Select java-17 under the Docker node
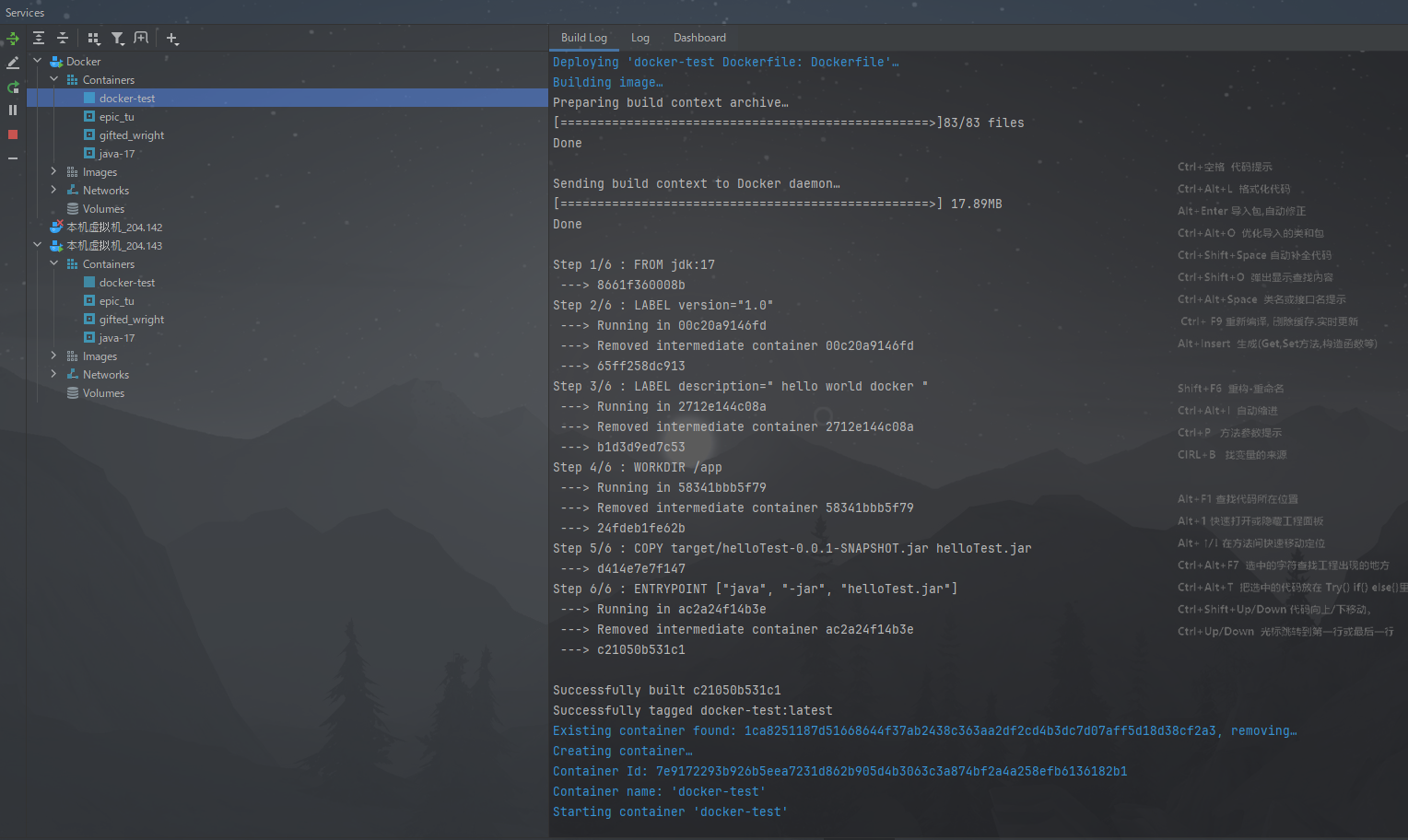This screenshot has width=1408, height=840. coord(117,154)
